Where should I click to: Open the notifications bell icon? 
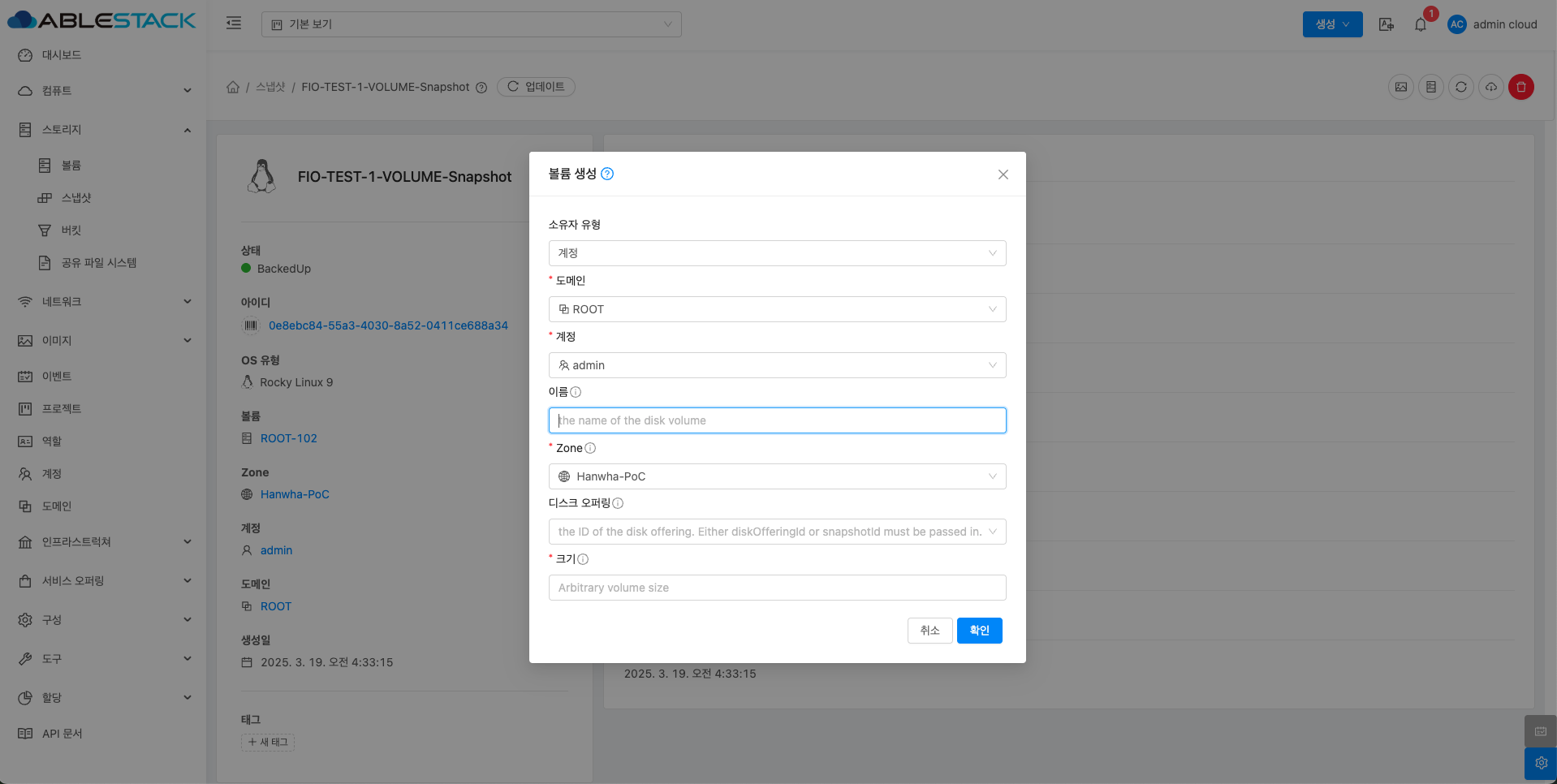click(x=1420, y=24)
